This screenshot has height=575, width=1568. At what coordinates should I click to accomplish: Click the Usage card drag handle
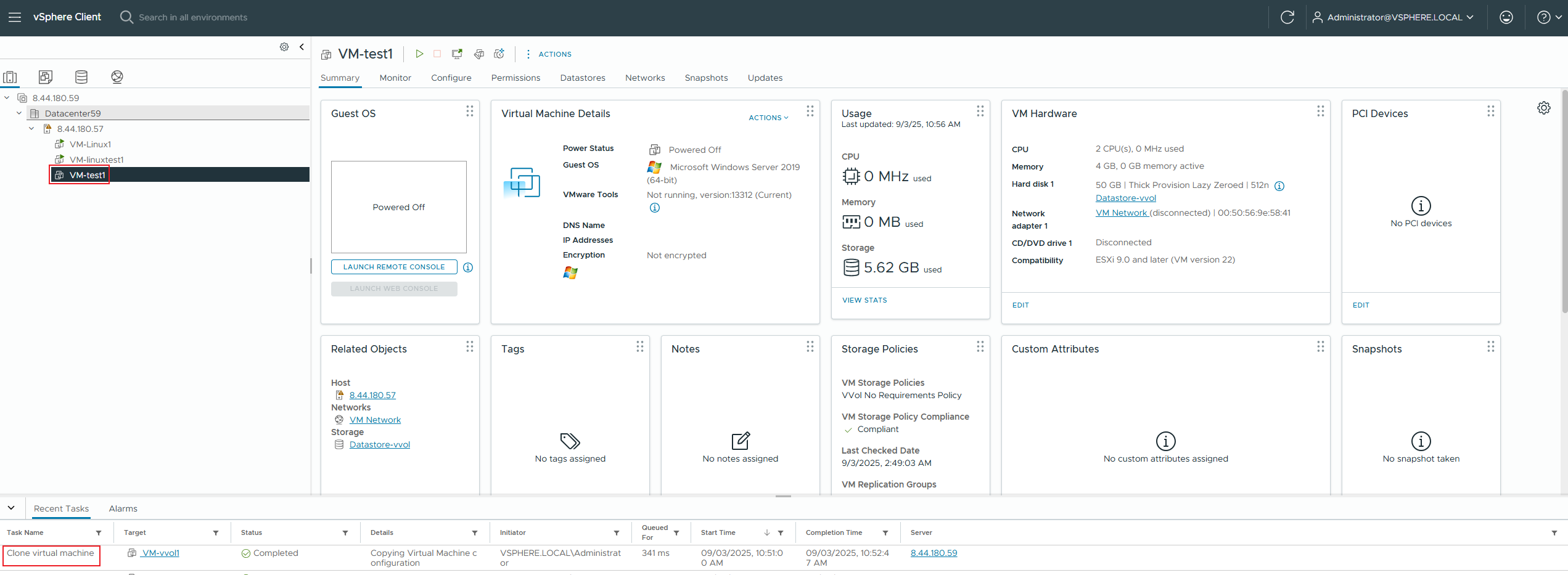(980, 110)
